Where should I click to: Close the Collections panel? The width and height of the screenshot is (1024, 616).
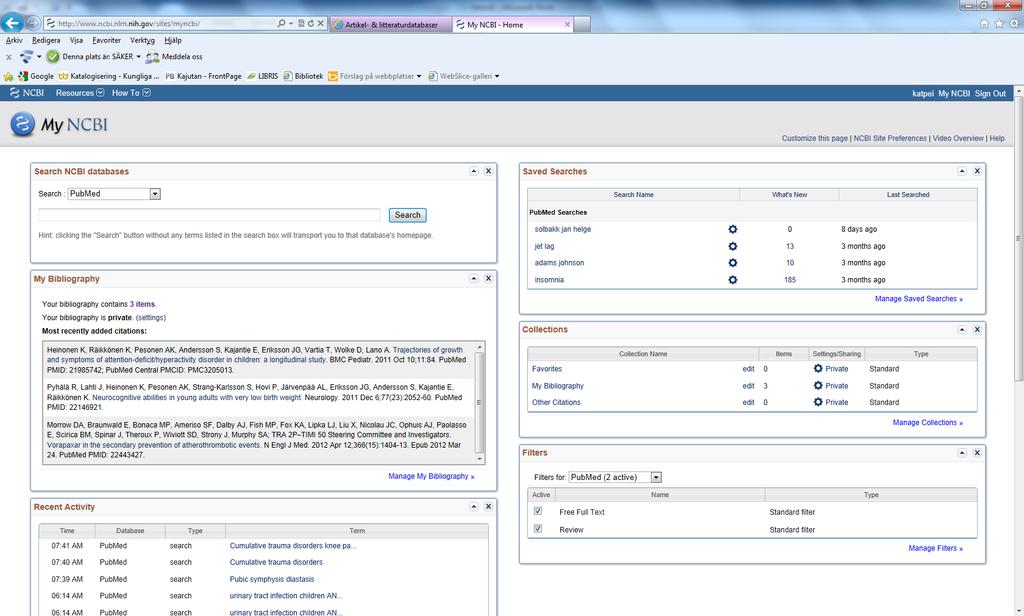[977, 329]
